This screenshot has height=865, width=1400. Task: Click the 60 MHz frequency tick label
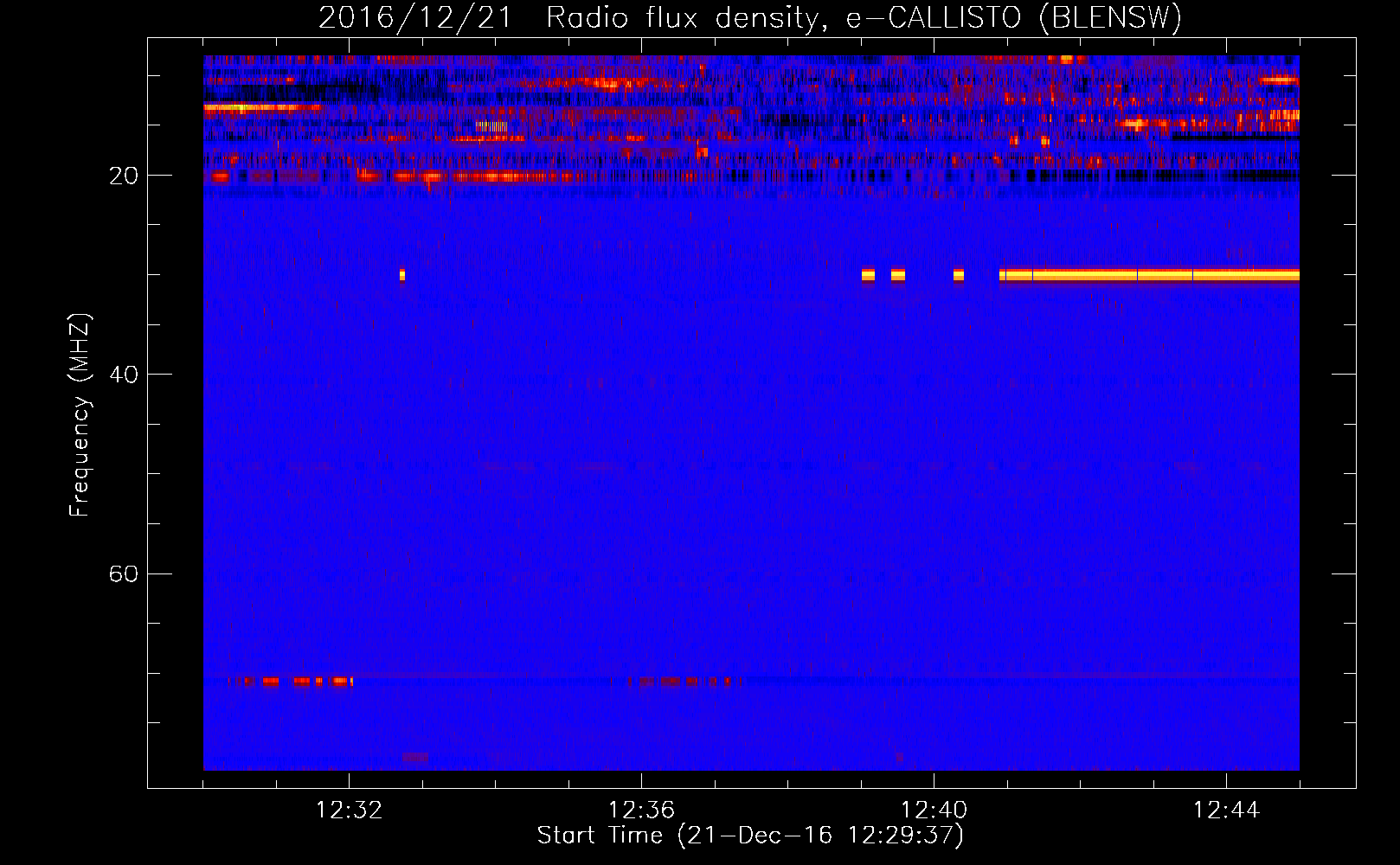pyautogui.click(x=124, y=573)
